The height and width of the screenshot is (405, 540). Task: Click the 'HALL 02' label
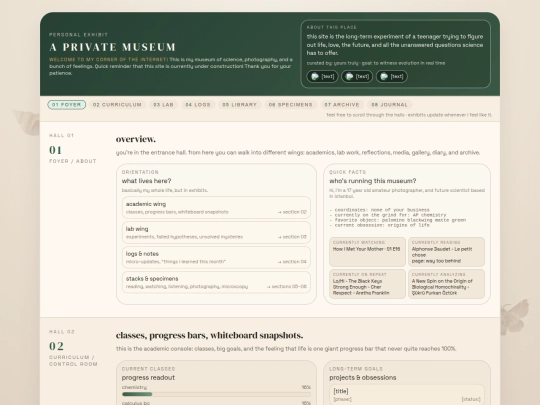pos(62,332)
